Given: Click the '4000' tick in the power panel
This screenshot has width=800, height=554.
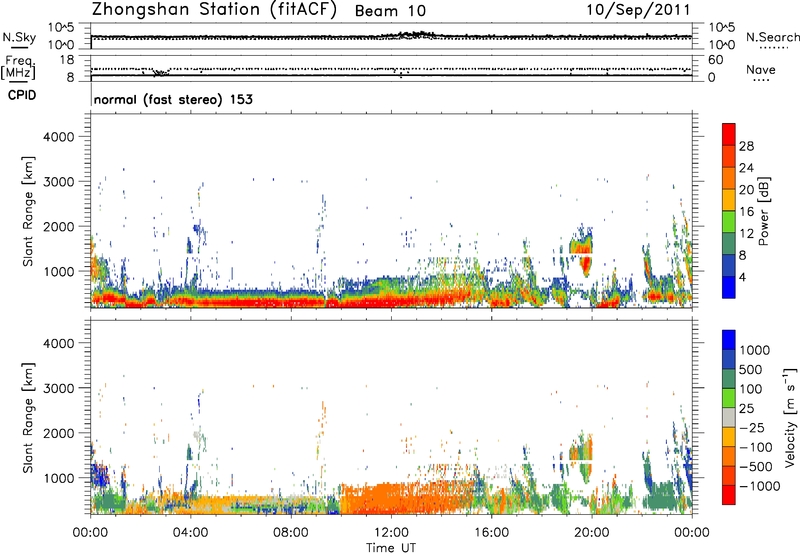Looking at the screenshot, I should tap(59, 137).
